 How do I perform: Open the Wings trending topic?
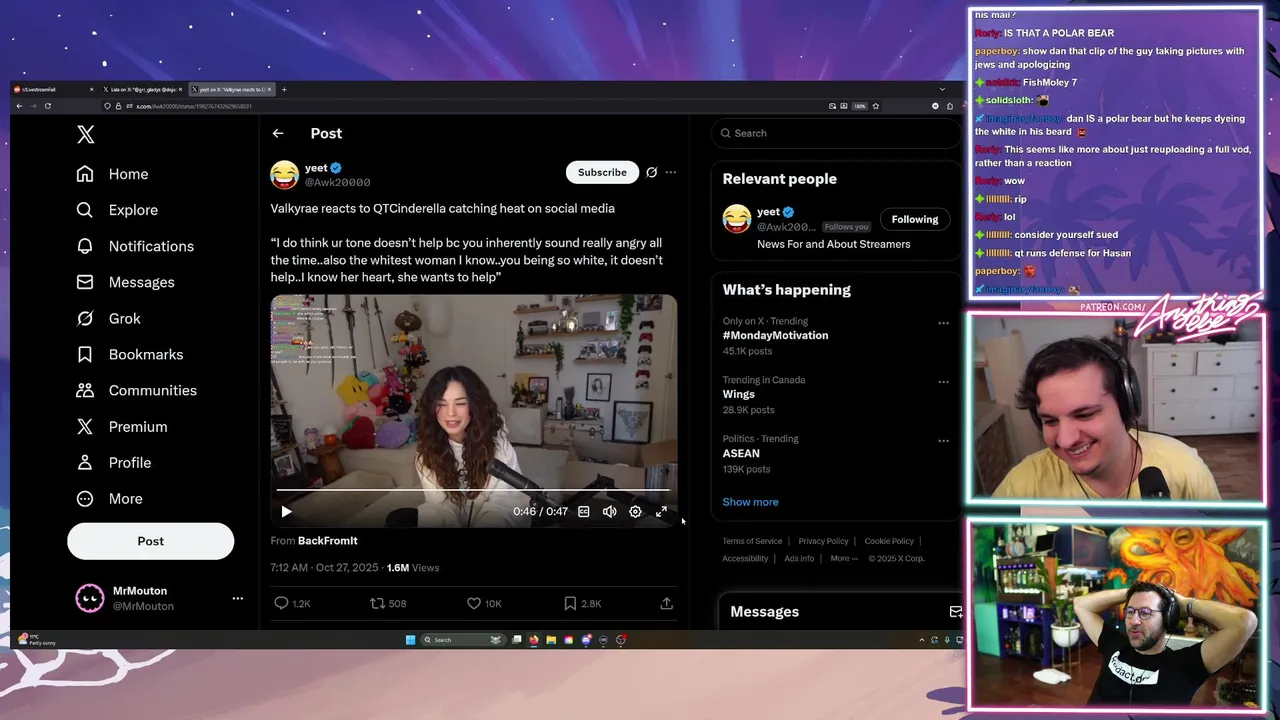[739, 394]
